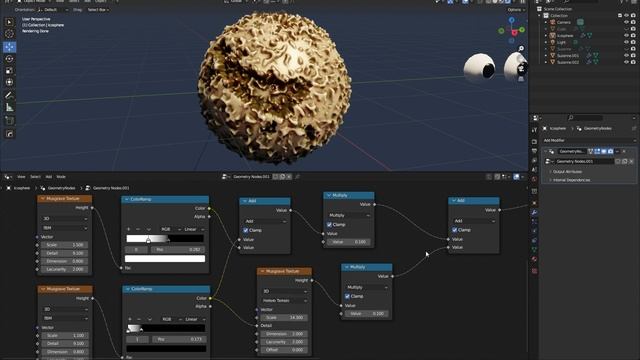The image size is (640, 360).
Task: Click GeometryNodes in the node editor breadcrumb
Action: (62, 188)
